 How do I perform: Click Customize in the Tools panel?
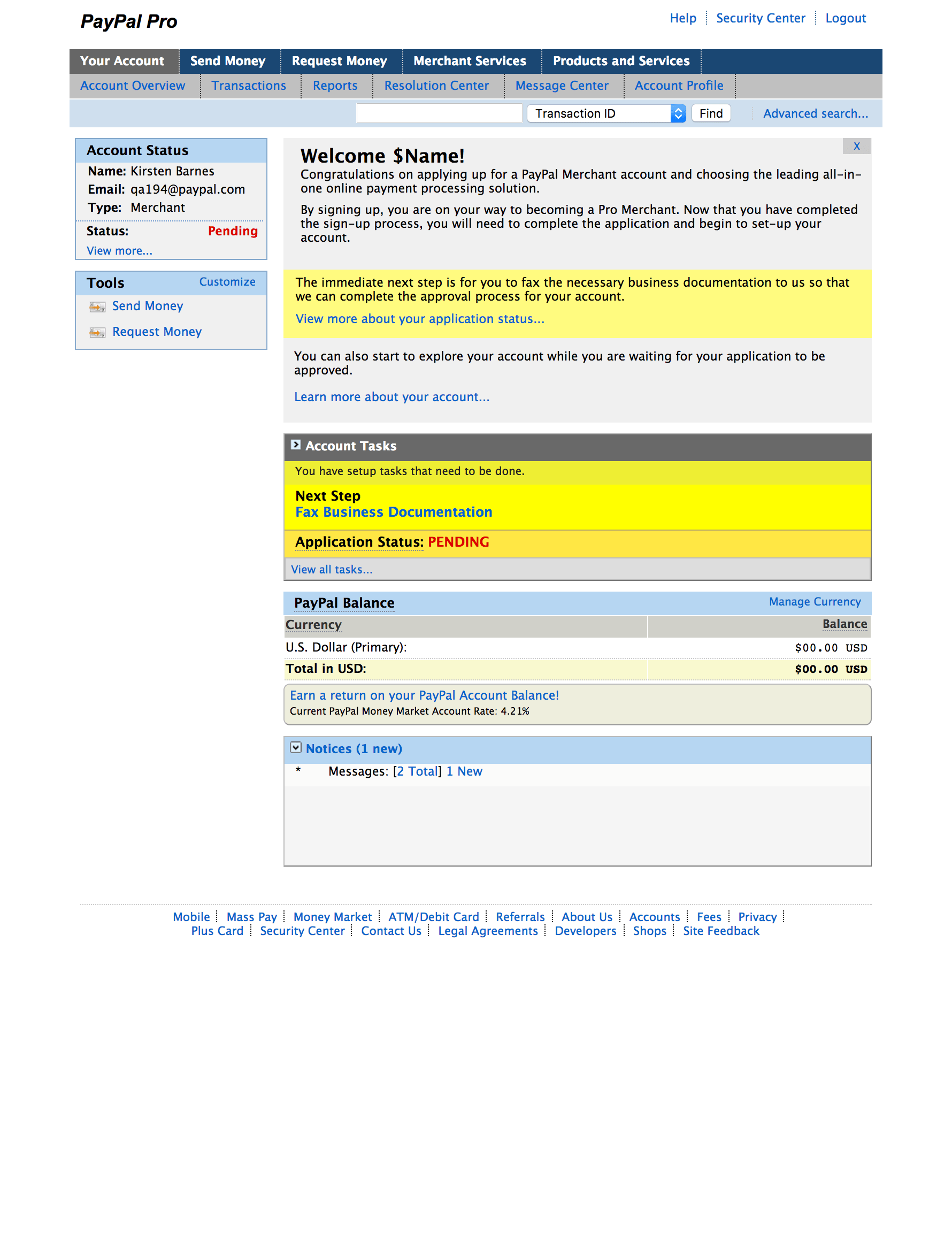click(227, 282)
